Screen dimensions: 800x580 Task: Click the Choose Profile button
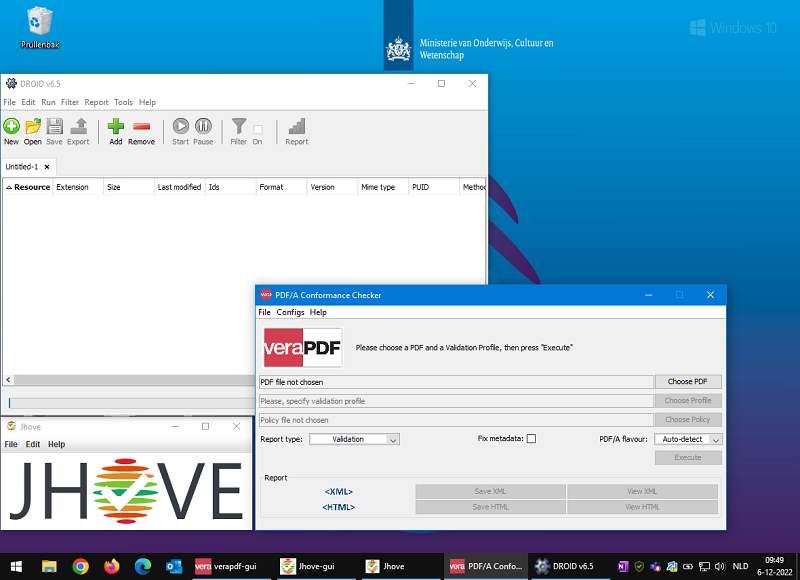pos(688,400)
